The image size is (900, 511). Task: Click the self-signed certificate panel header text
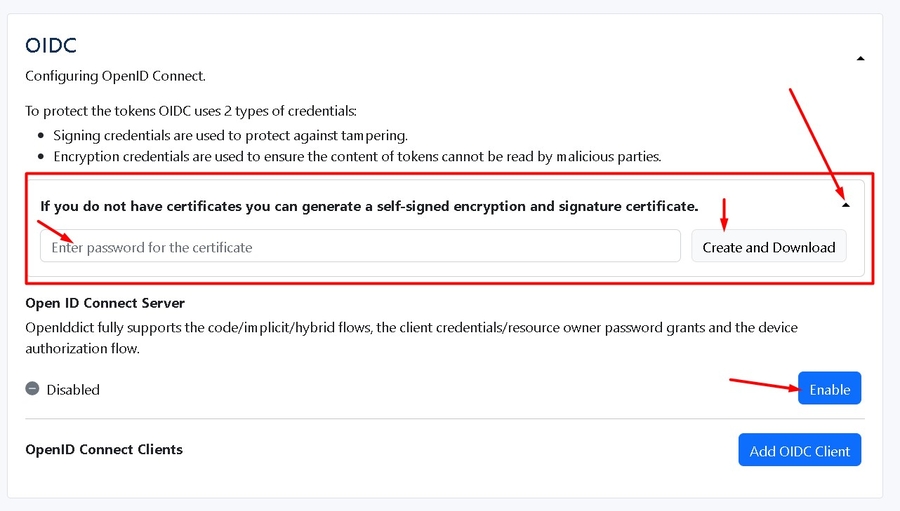[369, 206]
